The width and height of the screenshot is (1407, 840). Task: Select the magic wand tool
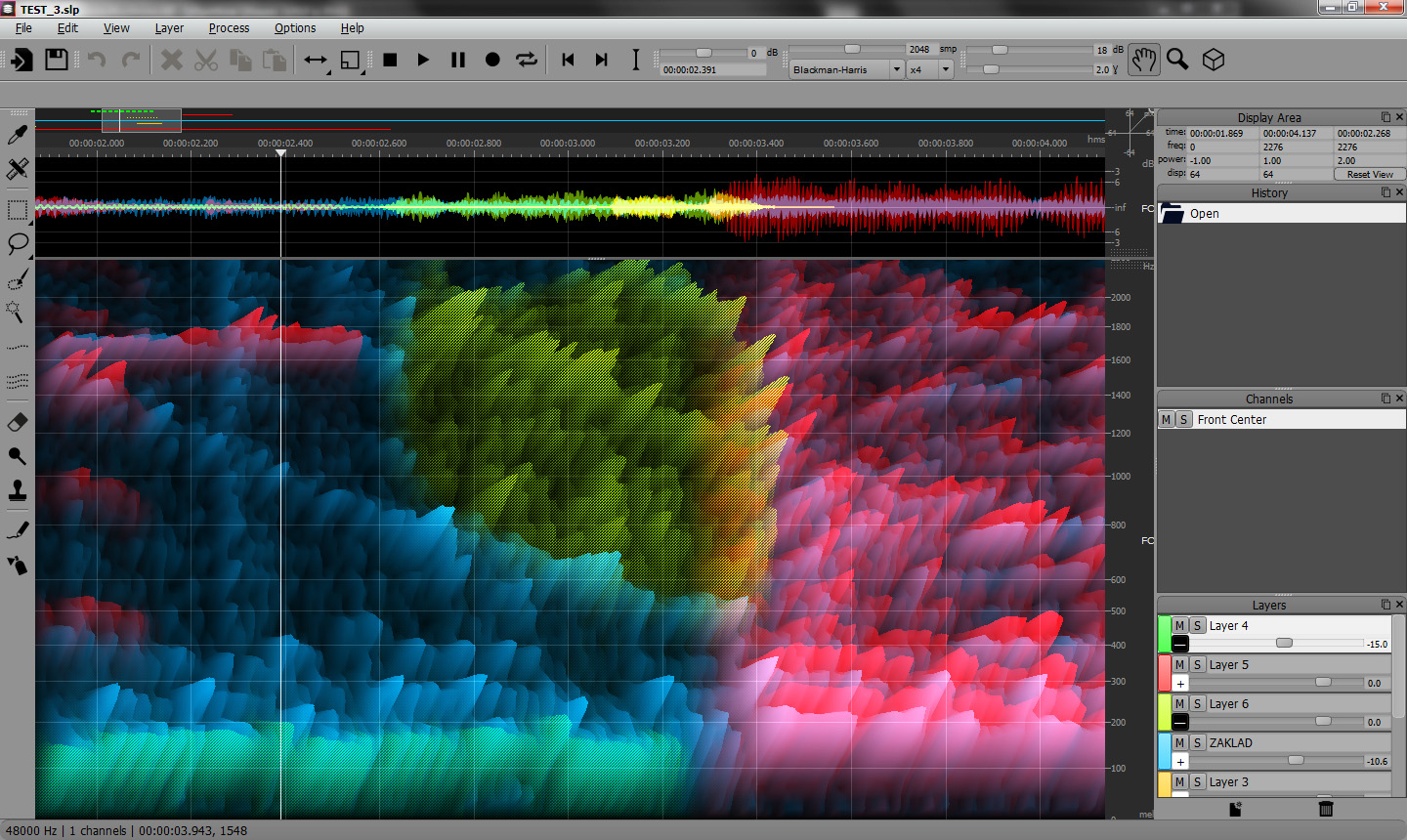[18, 313]
